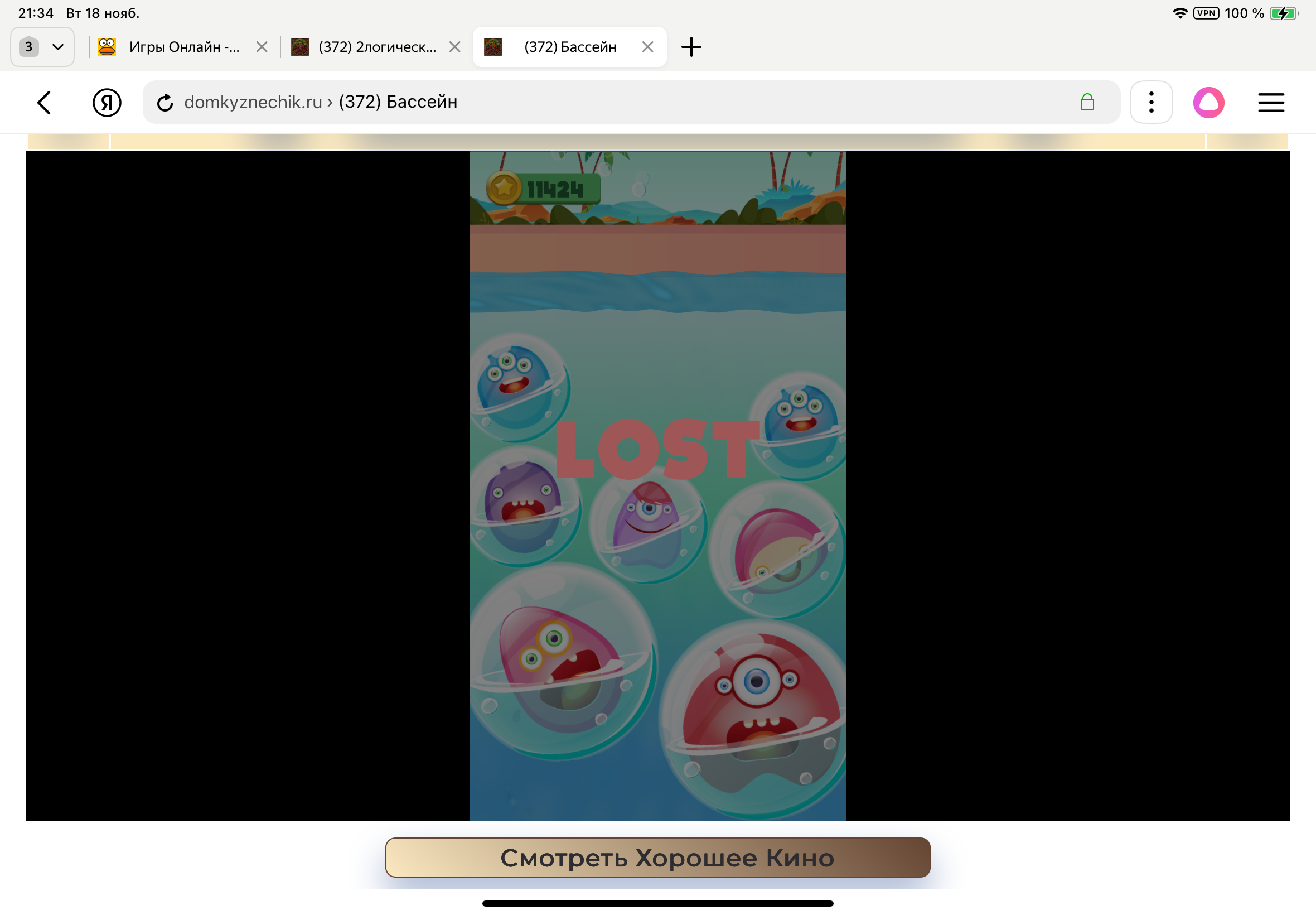Add a new tab with plus

tap(691, 47)
